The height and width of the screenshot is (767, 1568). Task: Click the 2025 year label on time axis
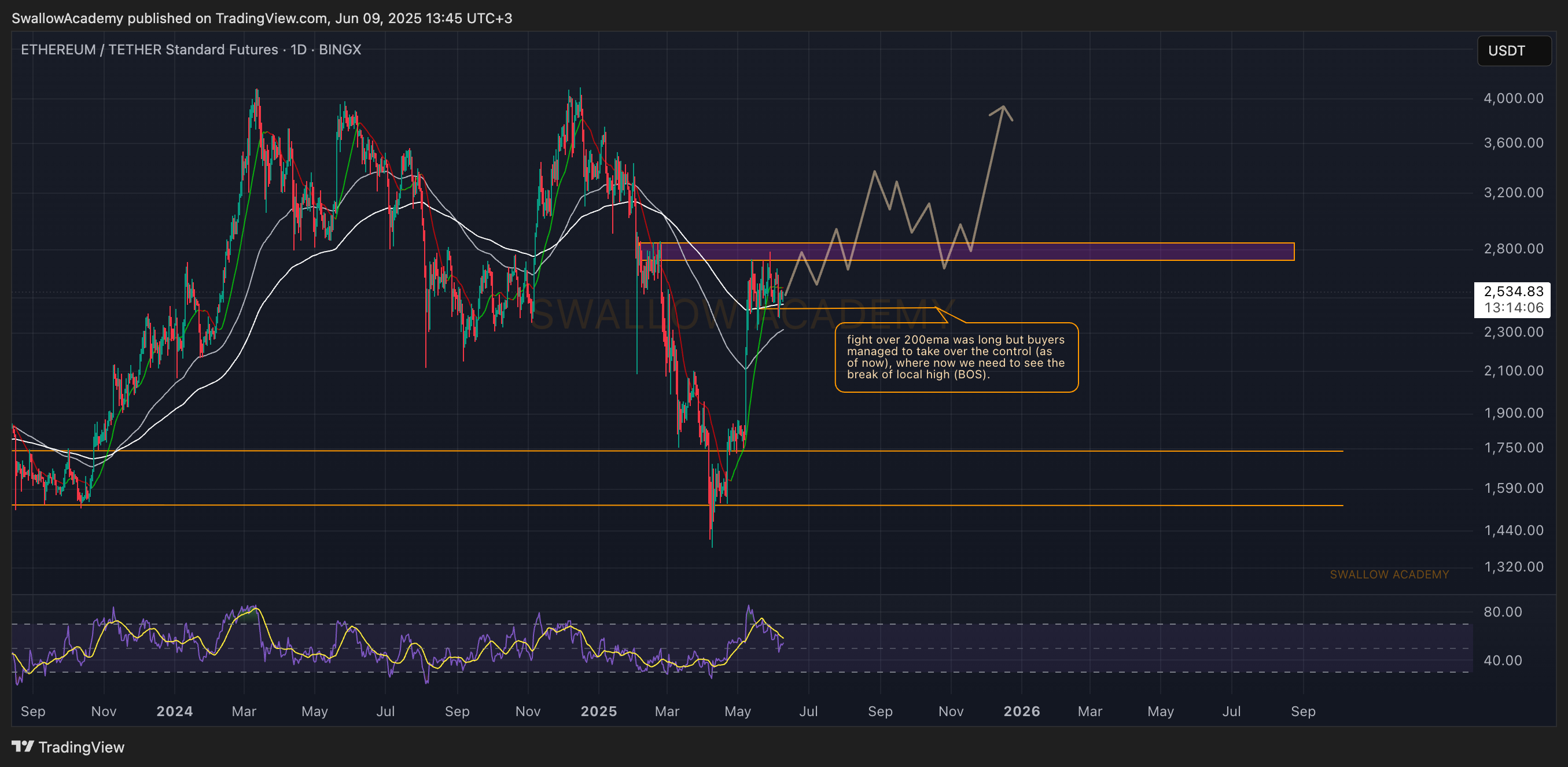(x=598, y=711)
